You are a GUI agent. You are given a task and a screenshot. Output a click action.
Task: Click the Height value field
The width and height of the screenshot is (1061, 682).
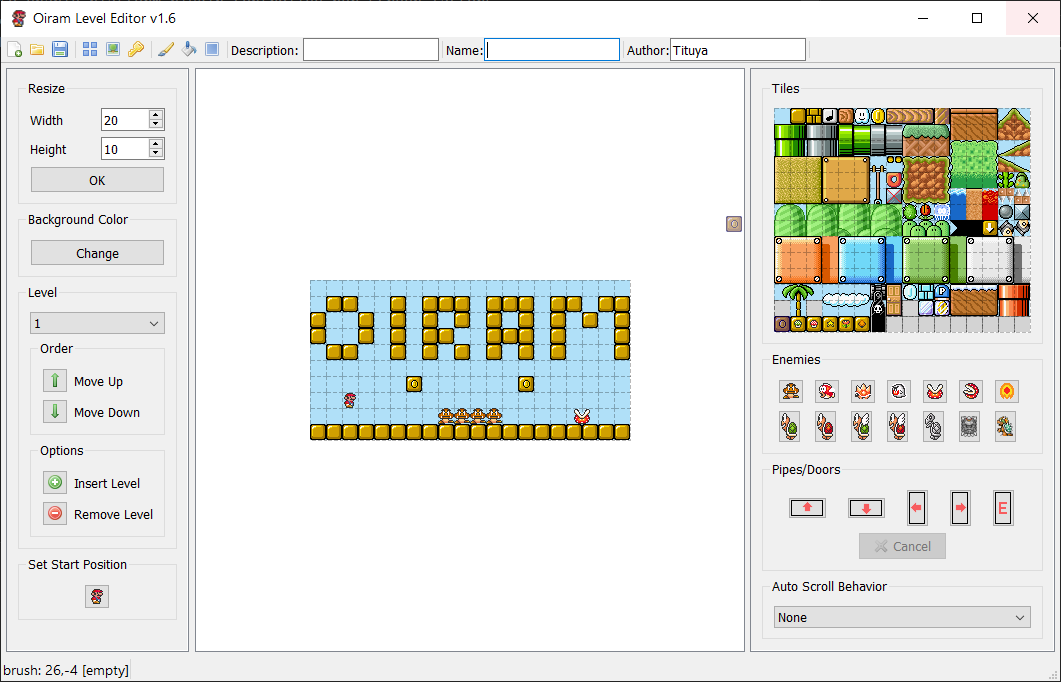[125, 150]
